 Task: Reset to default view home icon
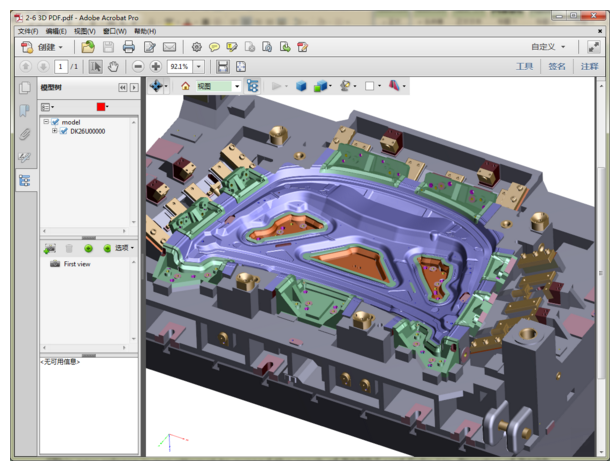[186, 86]
